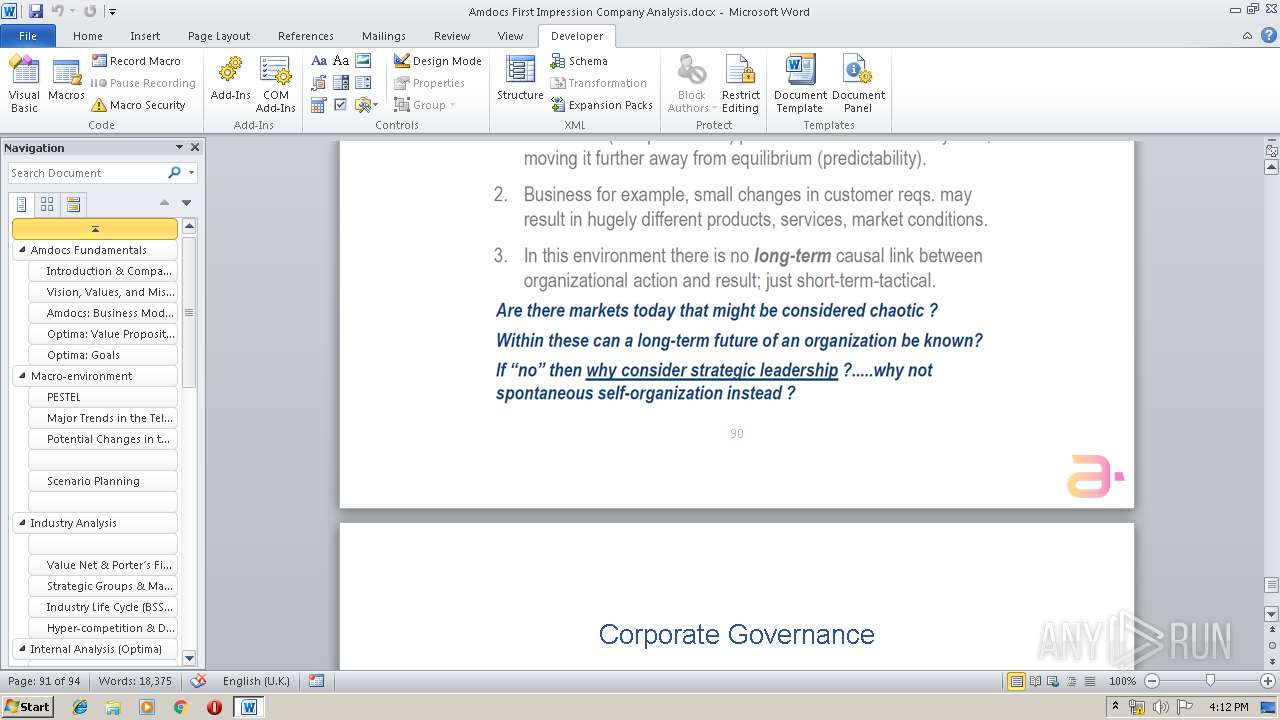Switch to the Mailings tab

[384, 36]
